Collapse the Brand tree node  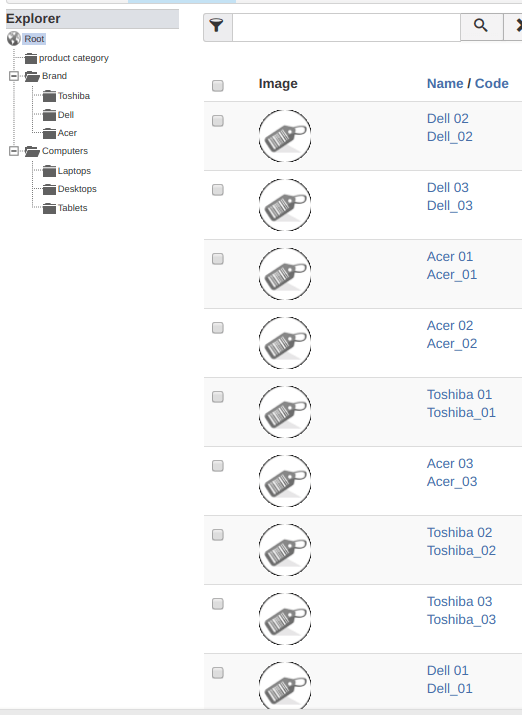click(14, 76)
